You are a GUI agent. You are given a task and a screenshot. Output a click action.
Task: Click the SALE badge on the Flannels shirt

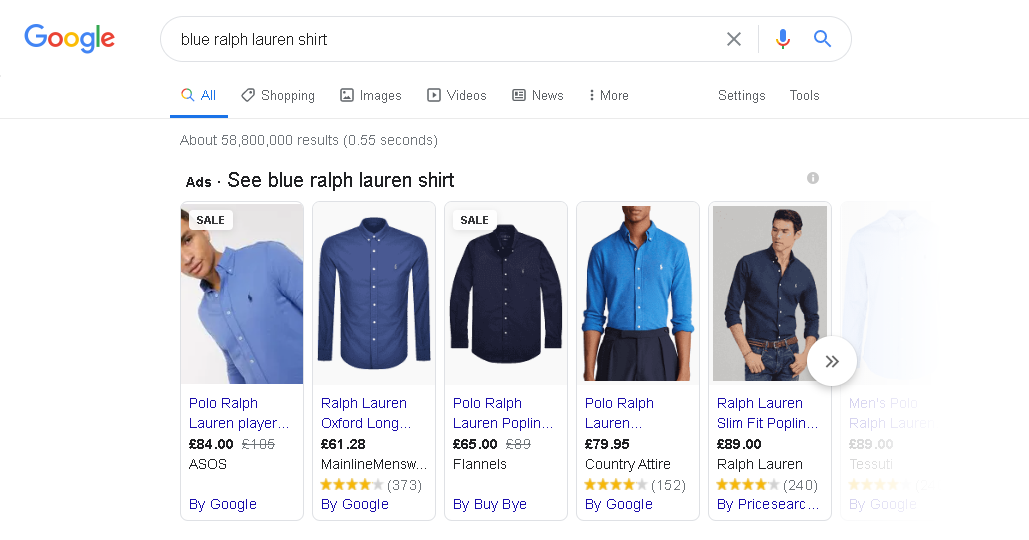pyautogui.click(x=474, y=220)
